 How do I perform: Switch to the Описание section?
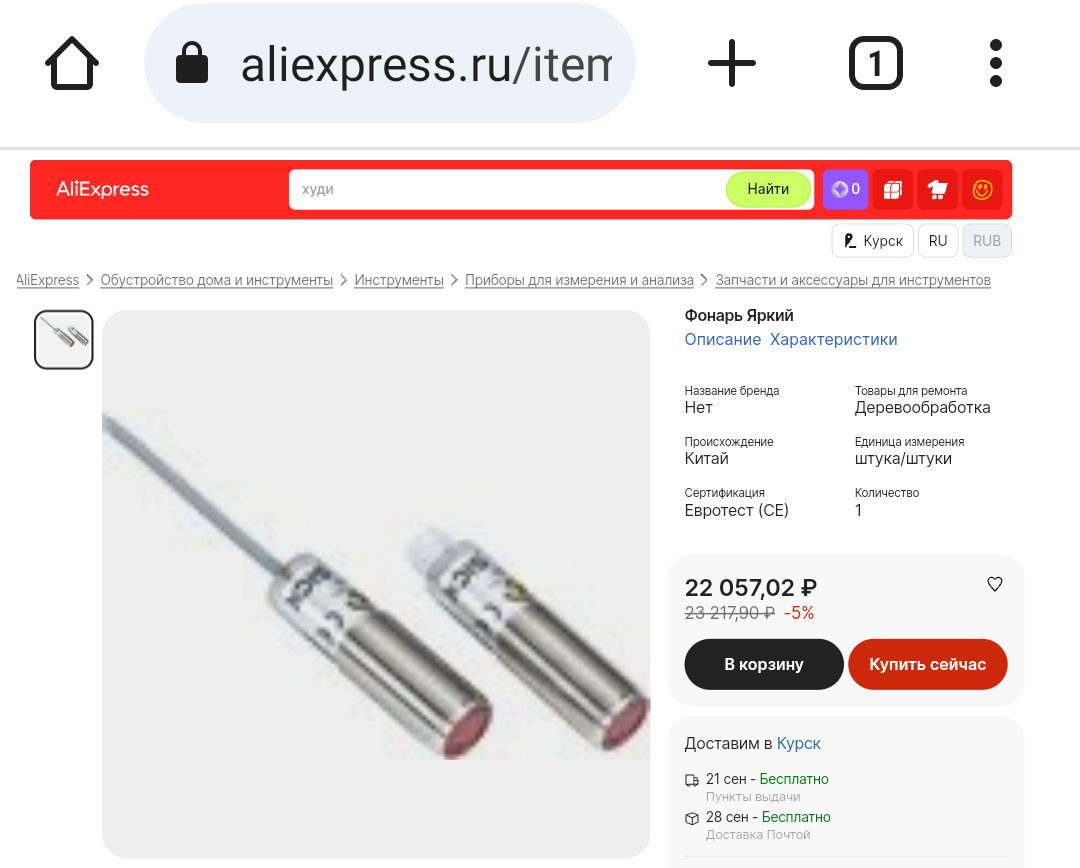pyautogui.click(x=723, y=340)
